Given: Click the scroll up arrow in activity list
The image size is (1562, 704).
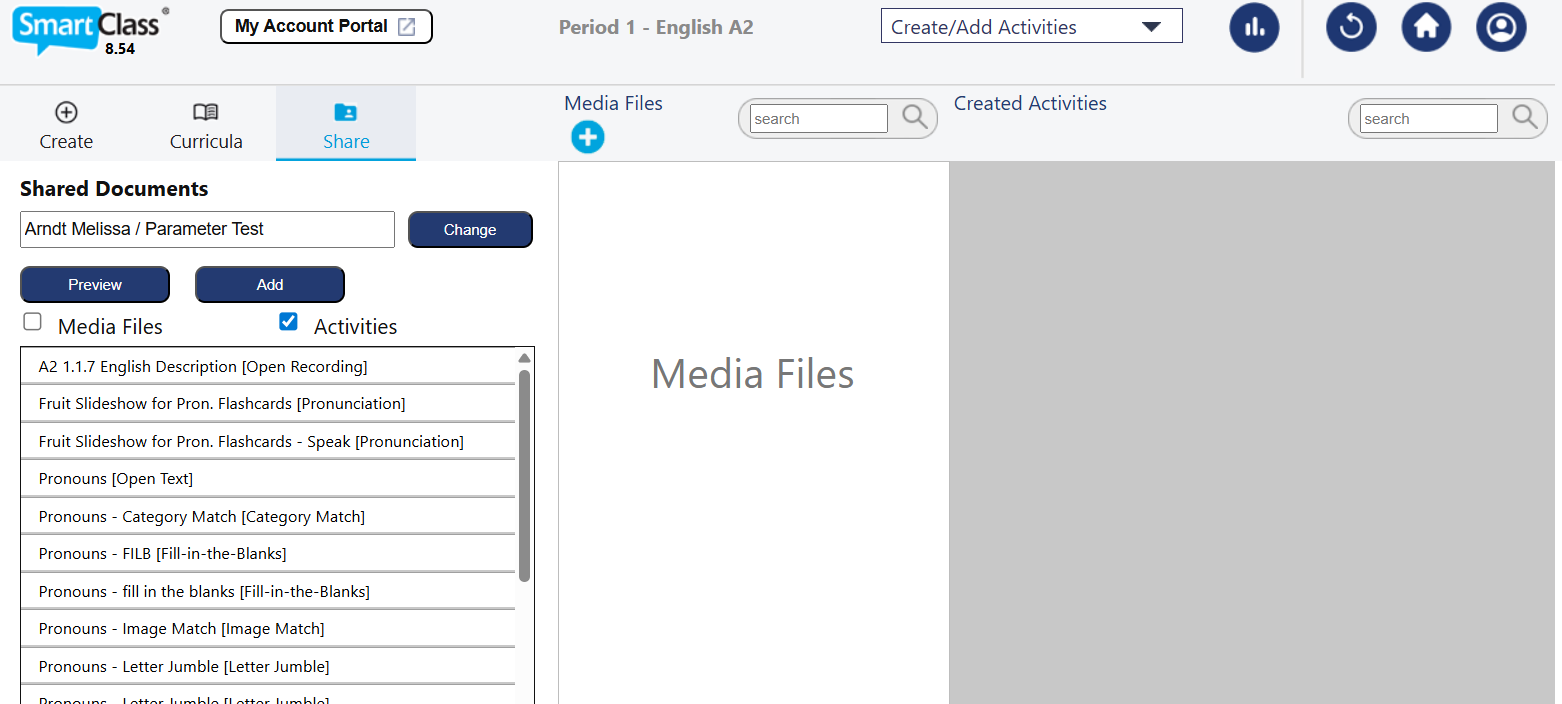Looking at the screenshot, I should pyautogui.click(x=524, y=358).
